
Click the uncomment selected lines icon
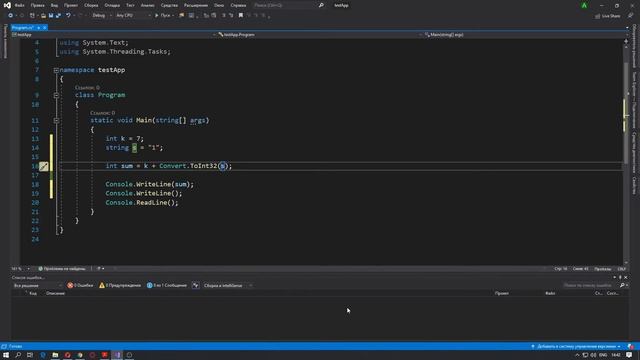pos(231,16)
